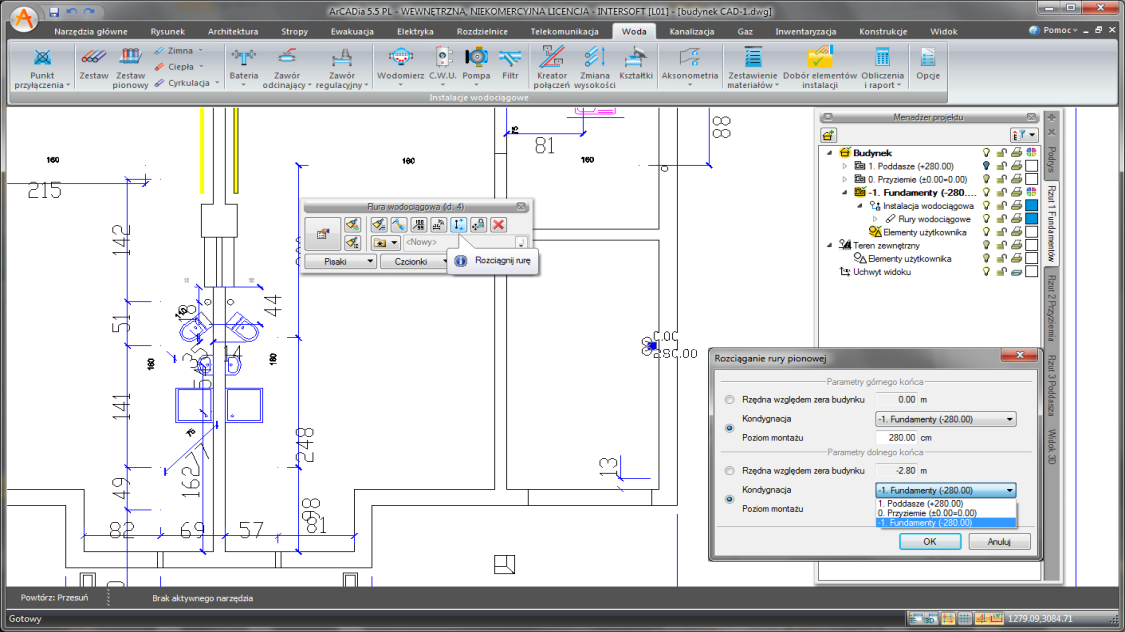Open Obliczenia i raport
Screen dimensions: 1125x632
882,67
